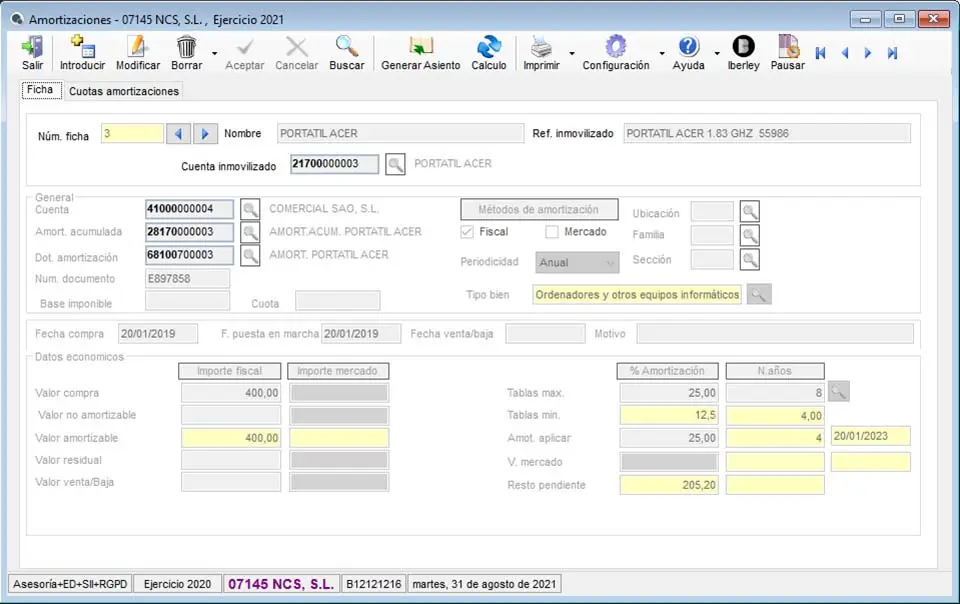Click status bar entry Ejercicio 2020

(178, 584)
